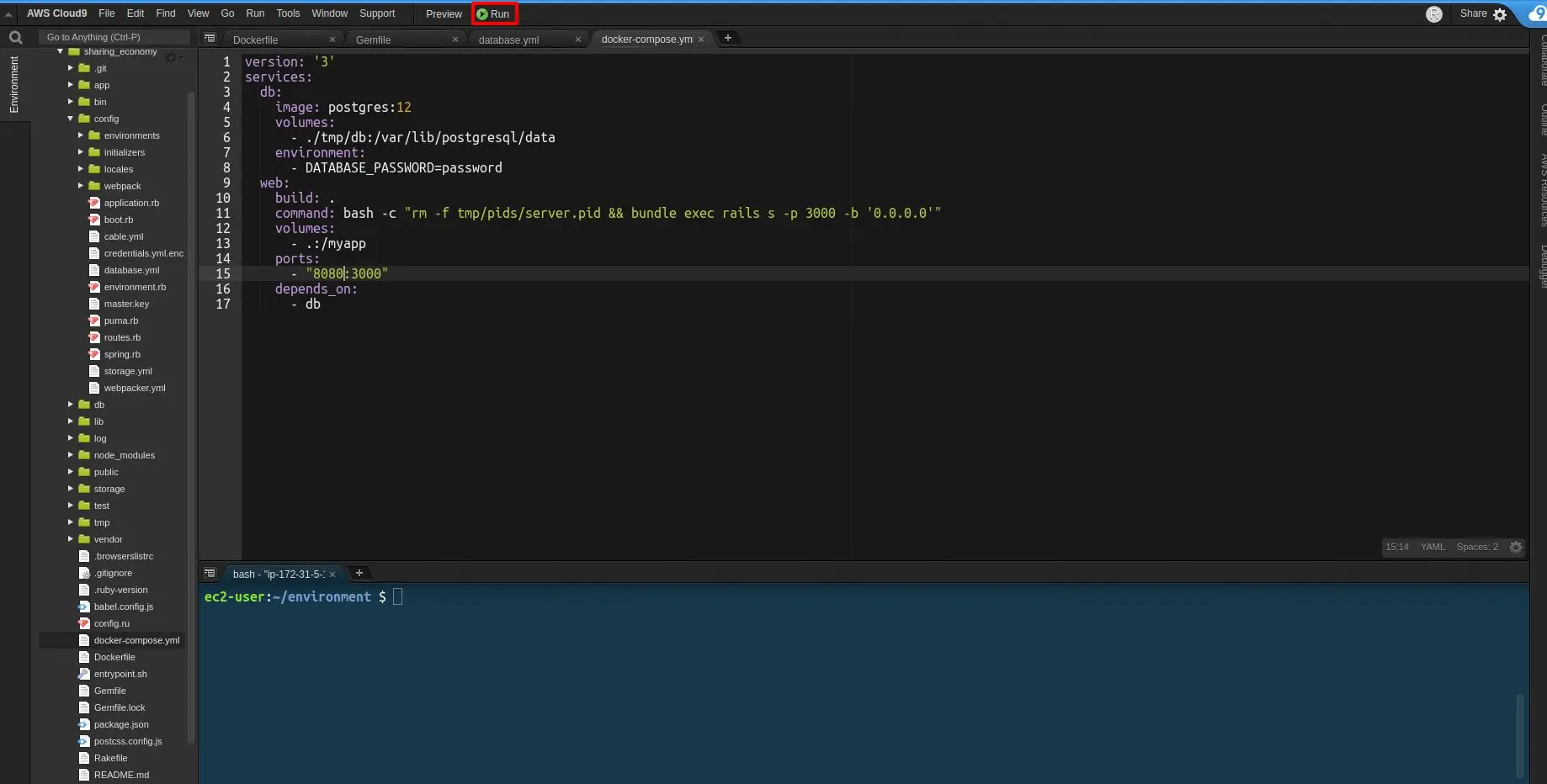Open the Edit menu

[x=136, y=13]
